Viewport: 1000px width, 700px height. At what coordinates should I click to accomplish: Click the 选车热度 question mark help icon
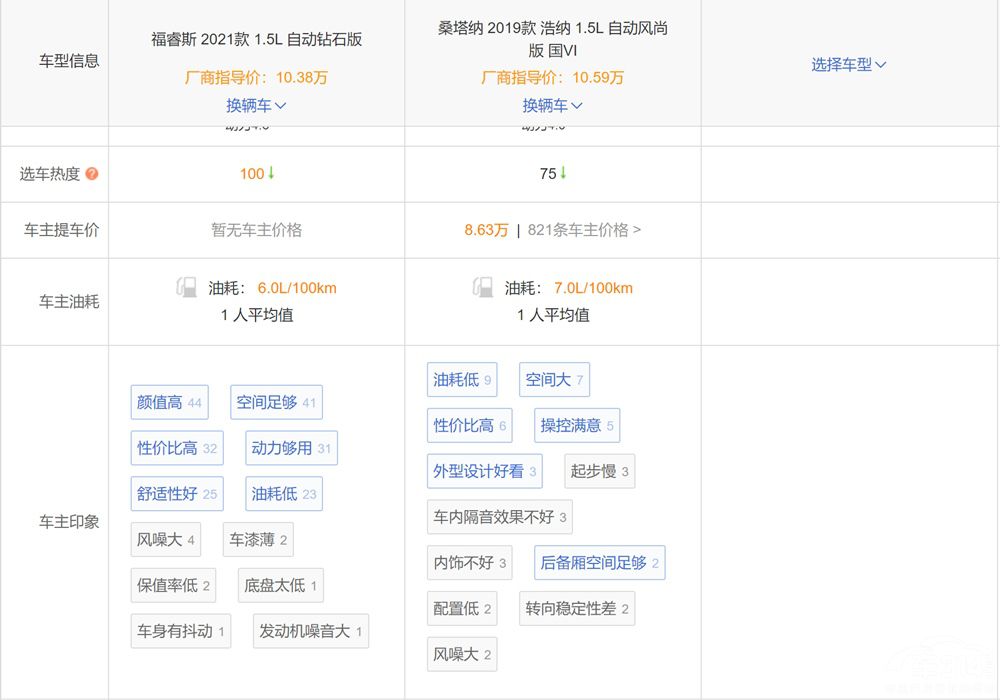92,174
